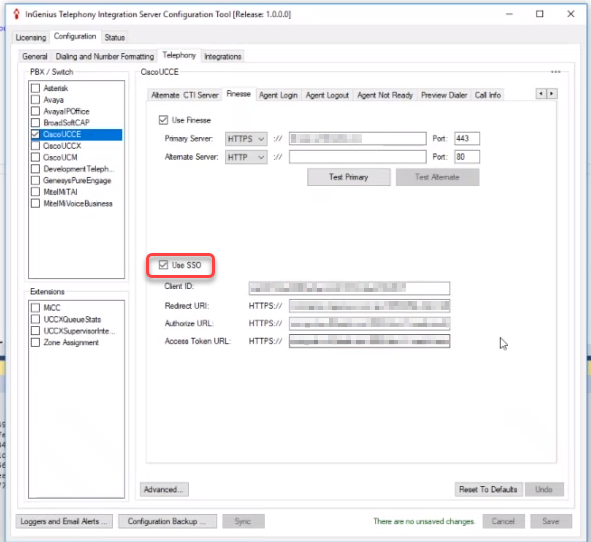Click the left tab scroll arrow
Screen dimensions: 591x542
[541, 93]
